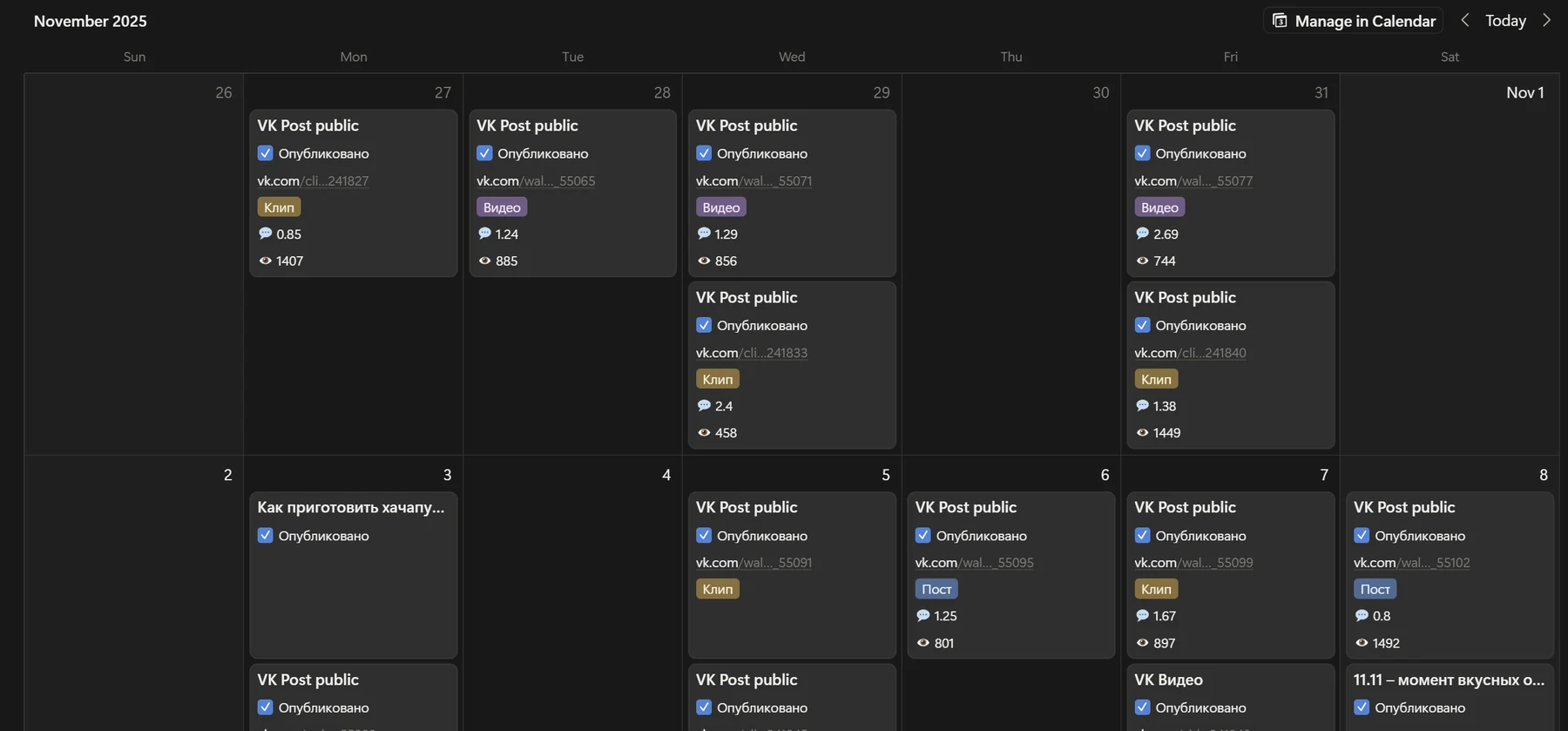This screenshot has height=731, width=1568.
Task: Select the Nov 4 empty day cell
Action: pyautogui.click(x=572, y=592)
